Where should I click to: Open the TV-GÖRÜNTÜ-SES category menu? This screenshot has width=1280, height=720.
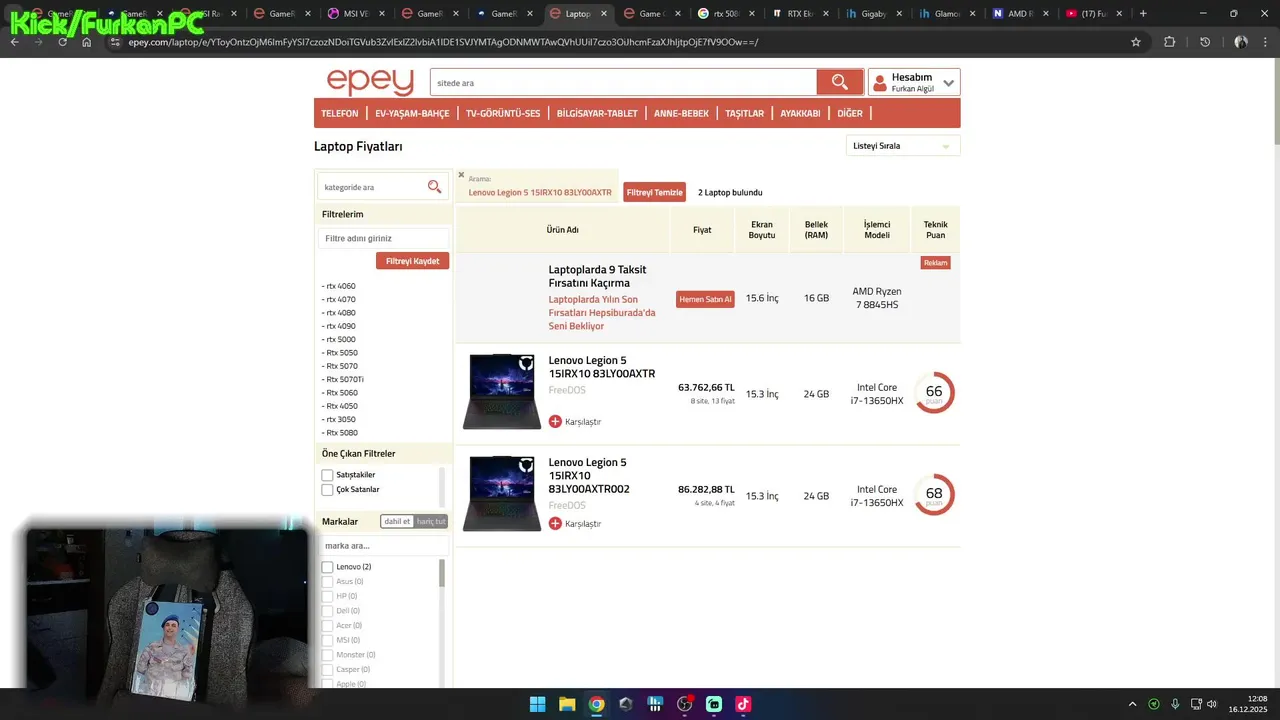pyautogui.click(x=503, y=113)
